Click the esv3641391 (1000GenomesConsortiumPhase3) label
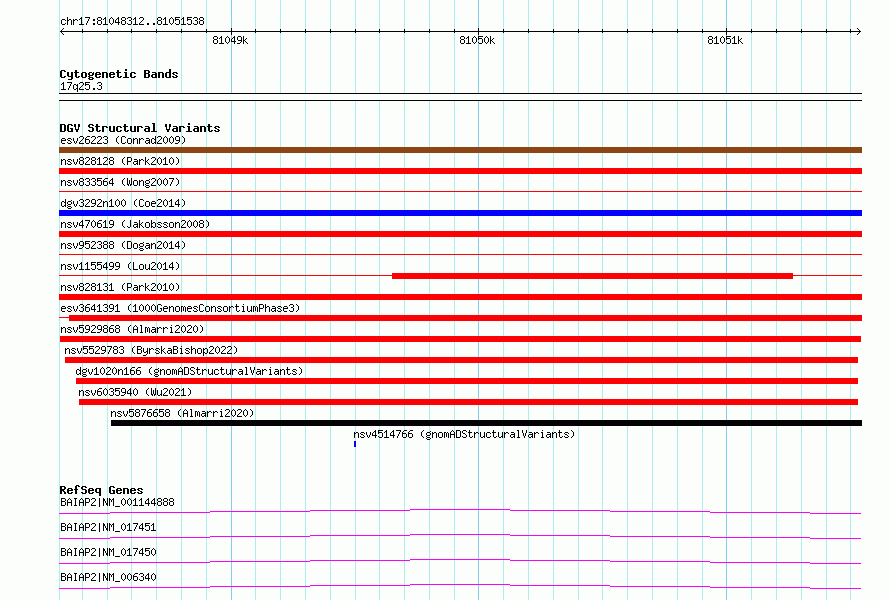890x600 pixels. click(x=180, y=308)
